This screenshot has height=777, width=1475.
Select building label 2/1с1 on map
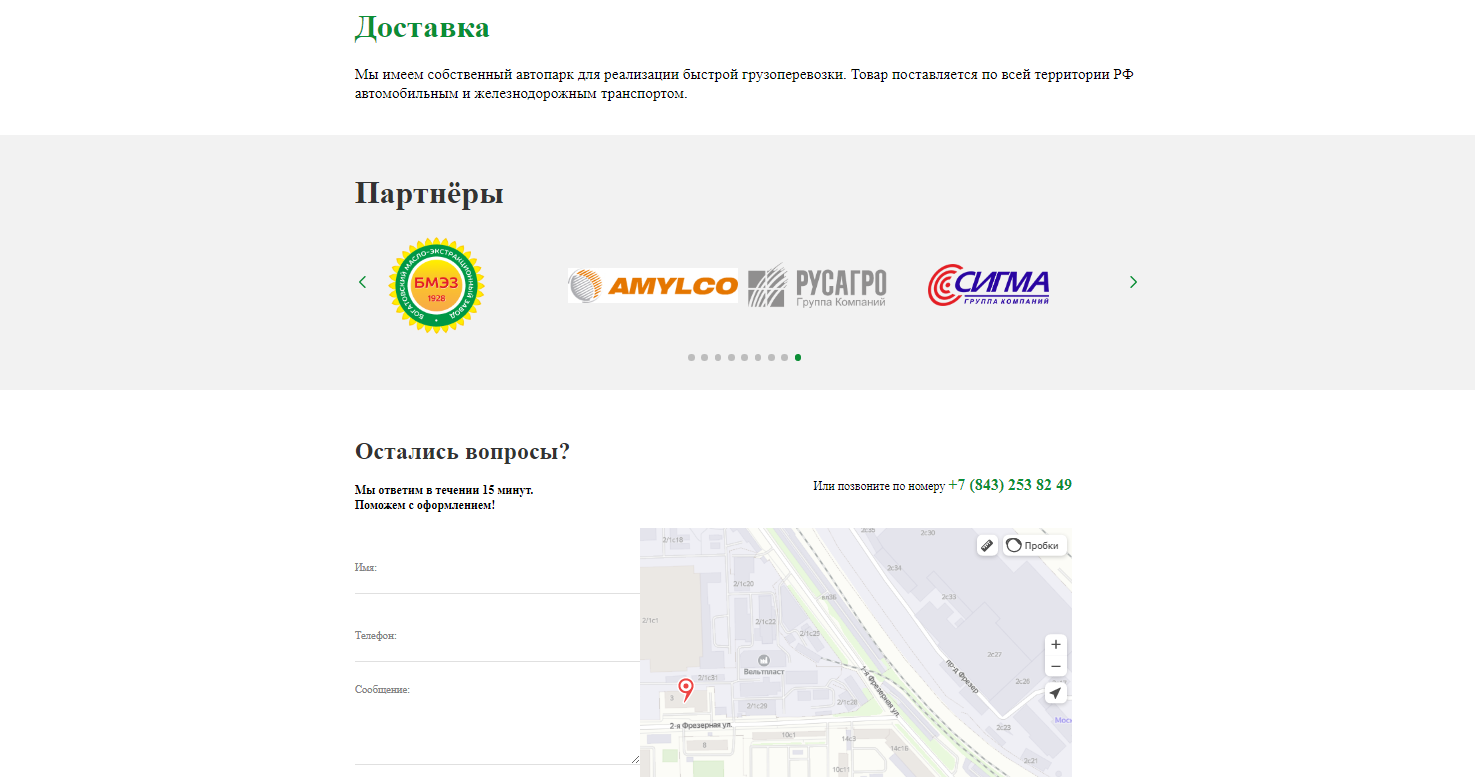click(650, 621)
